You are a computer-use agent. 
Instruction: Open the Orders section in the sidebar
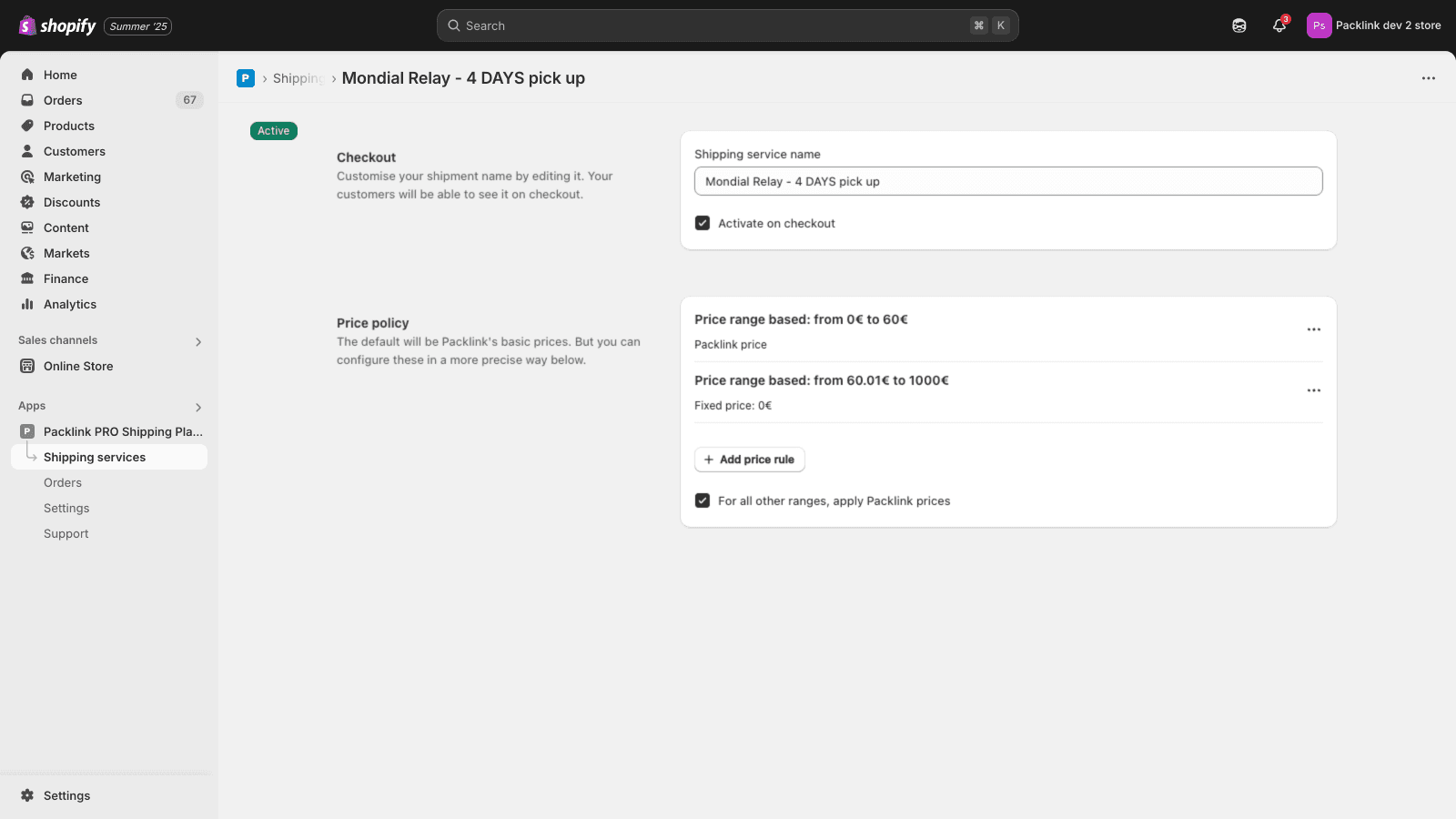(x=62, y=100)
